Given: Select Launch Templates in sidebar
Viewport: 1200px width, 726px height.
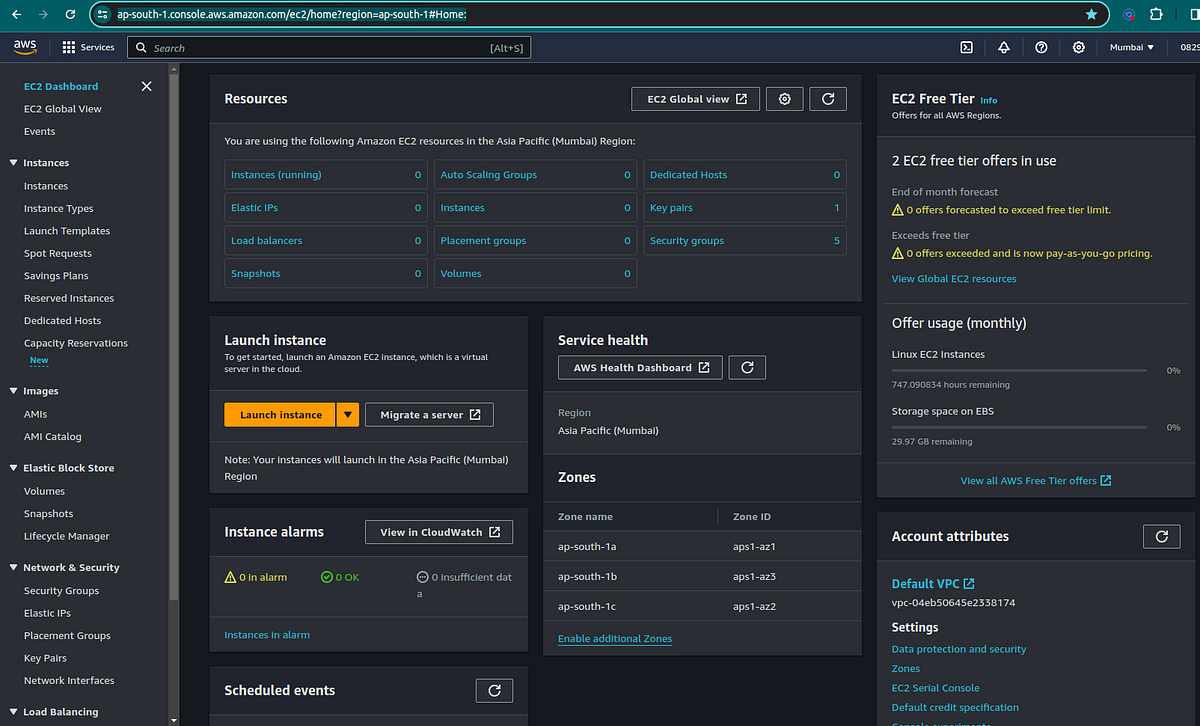Looking at the screenshot, I should (x=67, y=231).
